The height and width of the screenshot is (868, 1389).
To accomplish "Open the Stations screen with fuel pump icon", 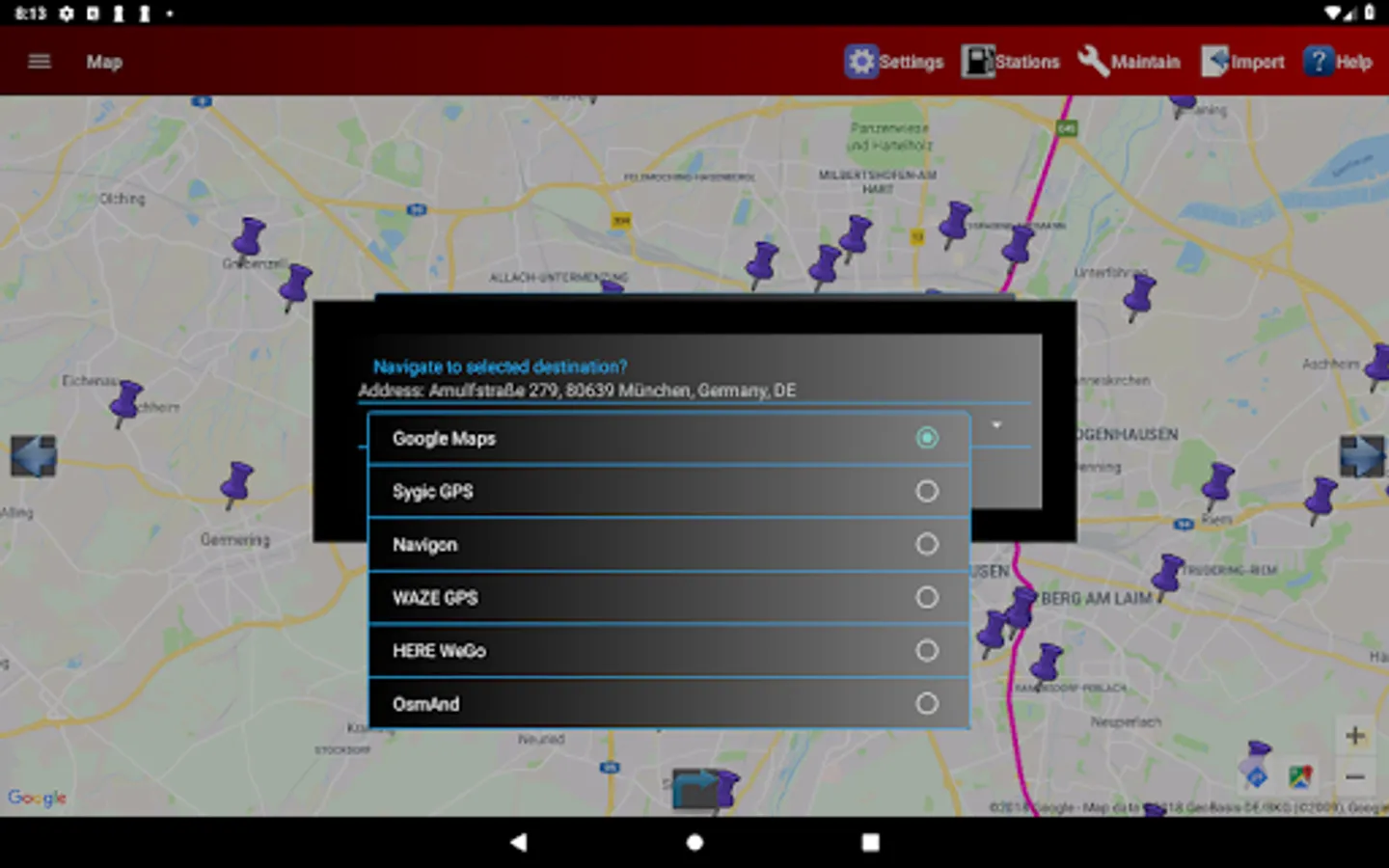I will coord(1010,62).
